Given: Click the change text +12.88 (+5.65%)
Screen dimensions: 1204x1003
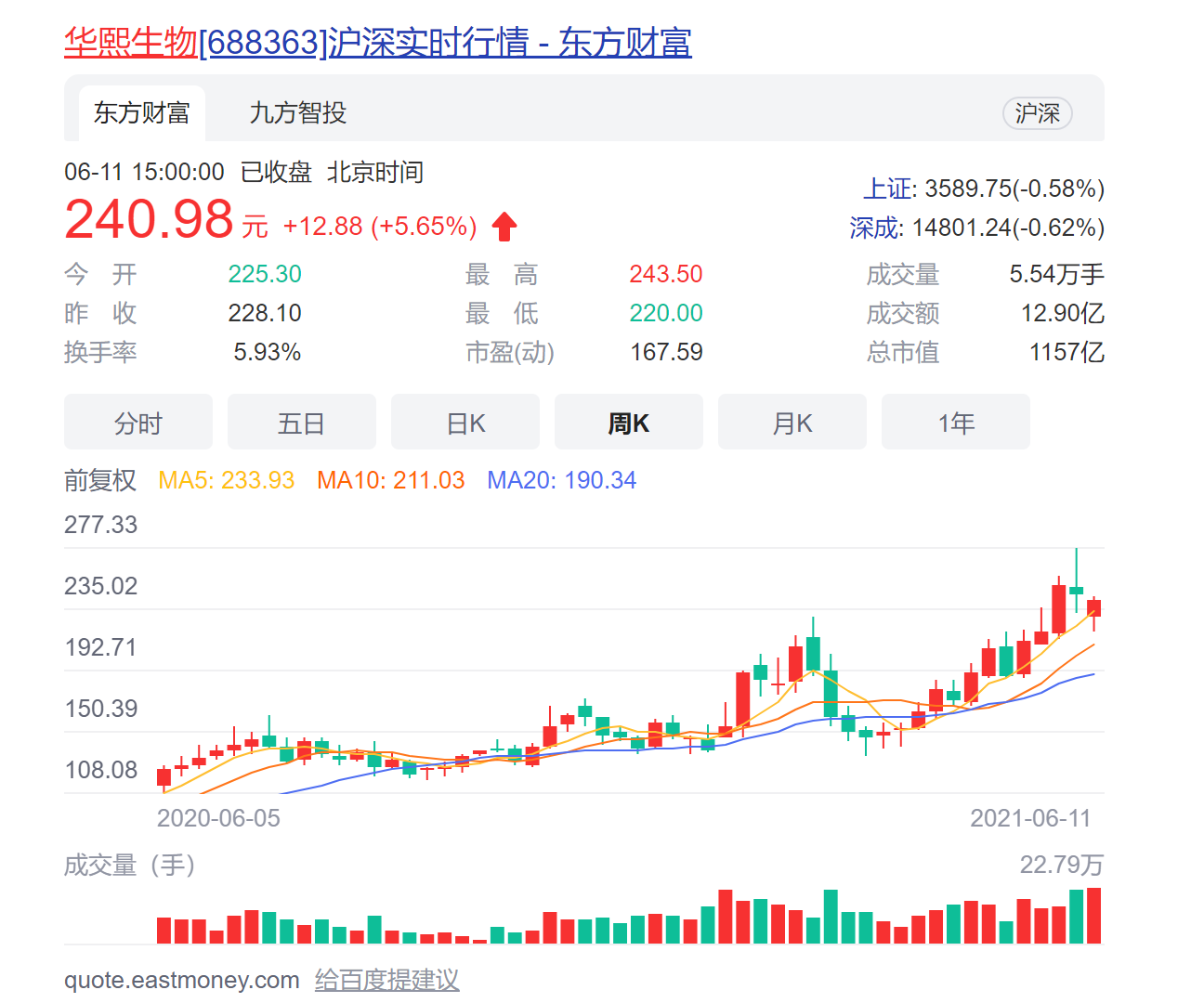Looking at the screenshot, I should click(380, 227).
